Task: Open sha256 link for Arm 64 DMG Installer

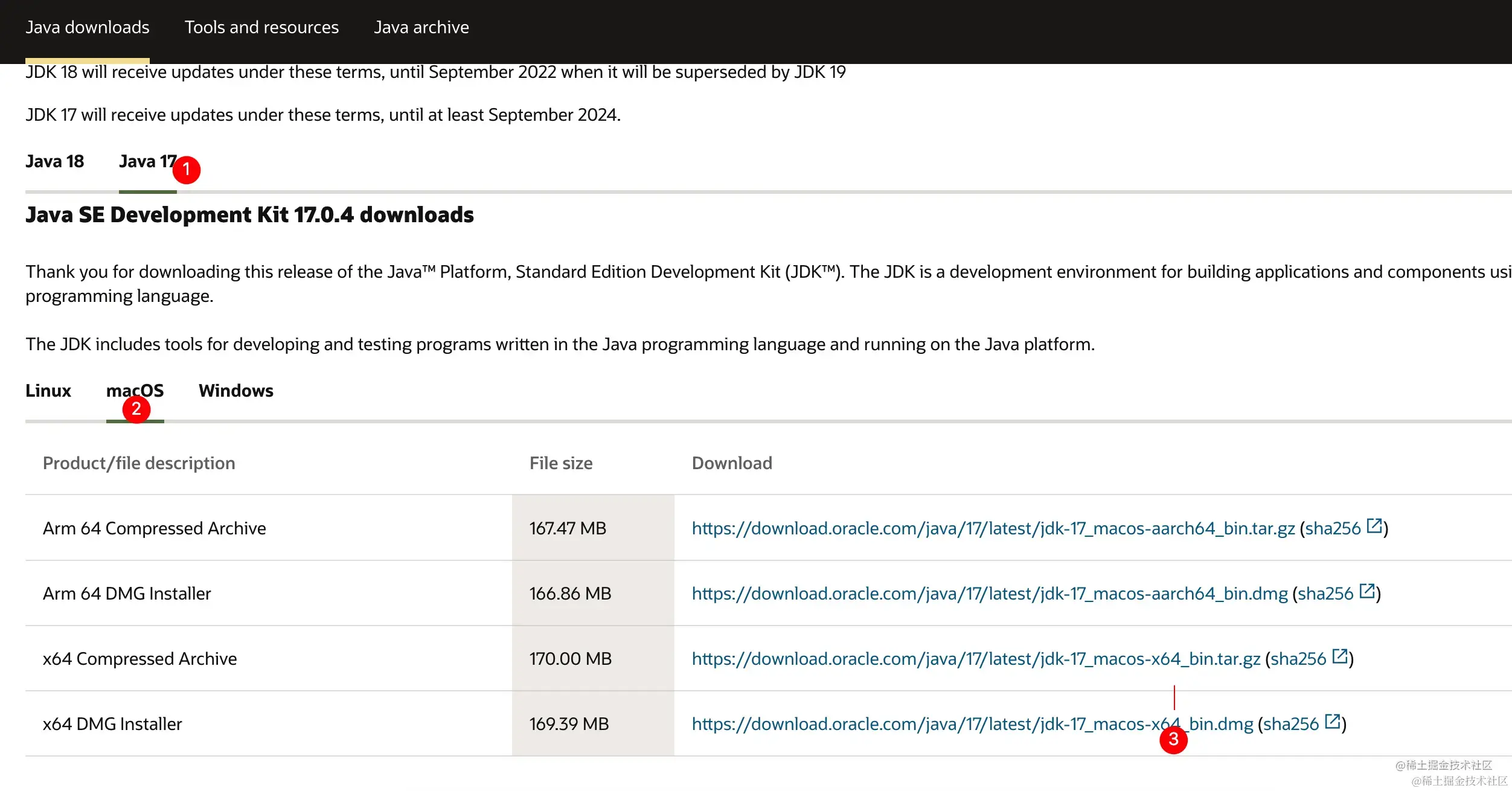Action: (1325, 594)
